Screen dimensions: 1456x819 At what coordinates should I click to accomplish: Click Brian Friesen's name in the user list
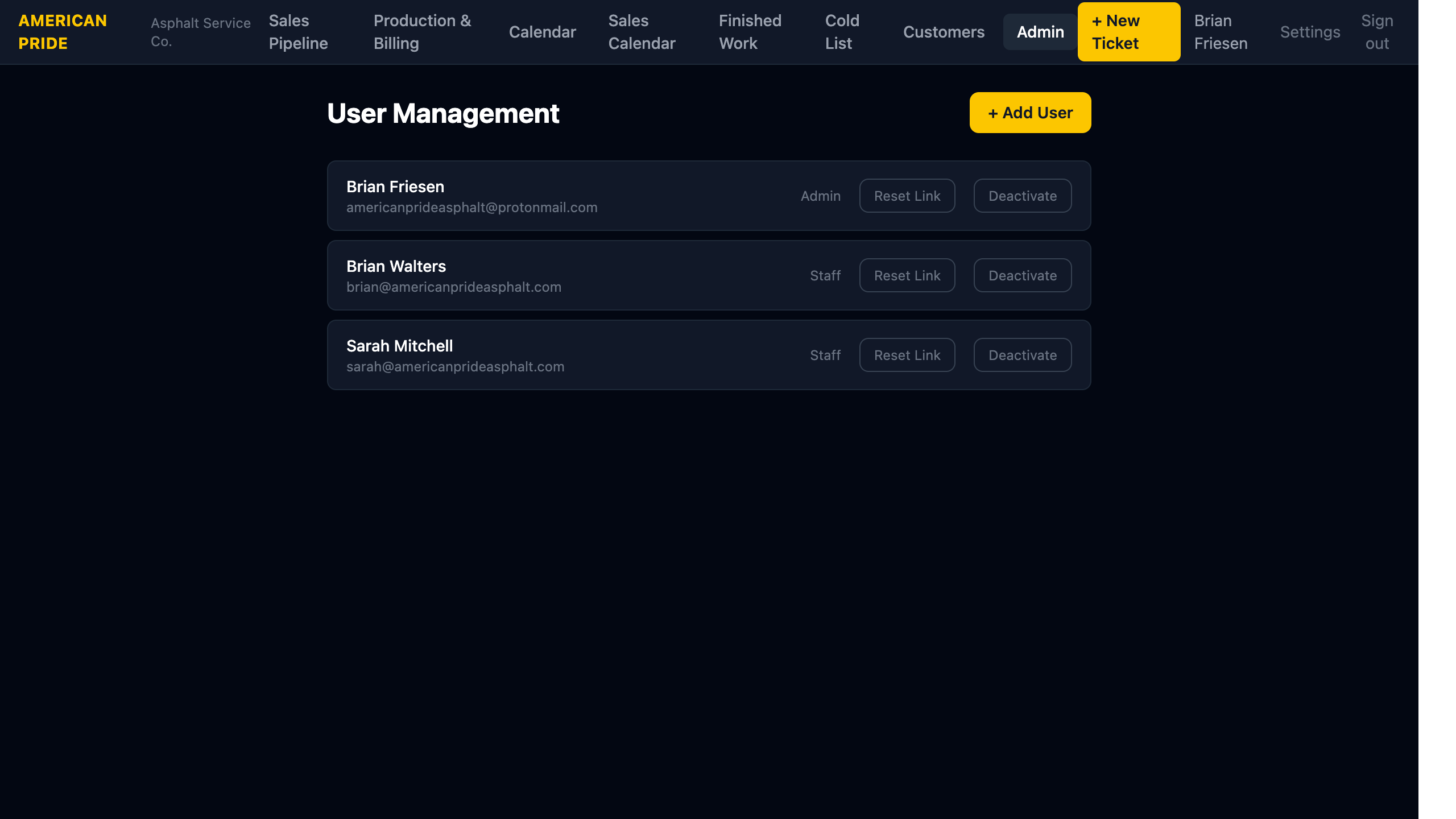pyautogui.click(x=395, y=187)
